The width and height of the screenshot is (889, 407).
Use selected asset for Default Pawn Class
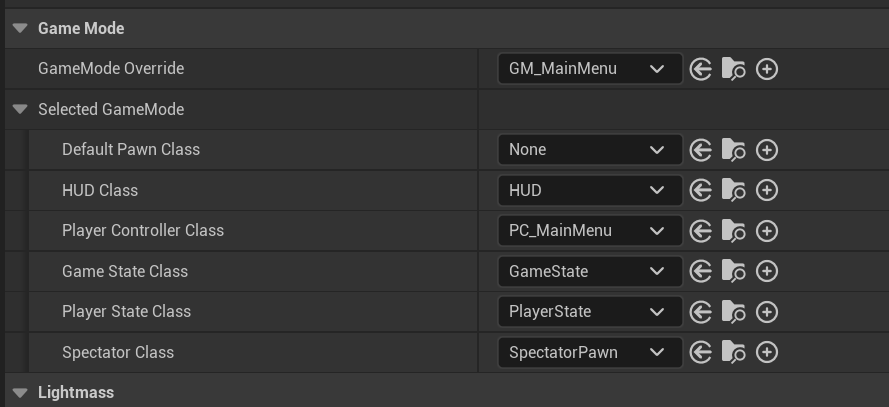[701, 150]
